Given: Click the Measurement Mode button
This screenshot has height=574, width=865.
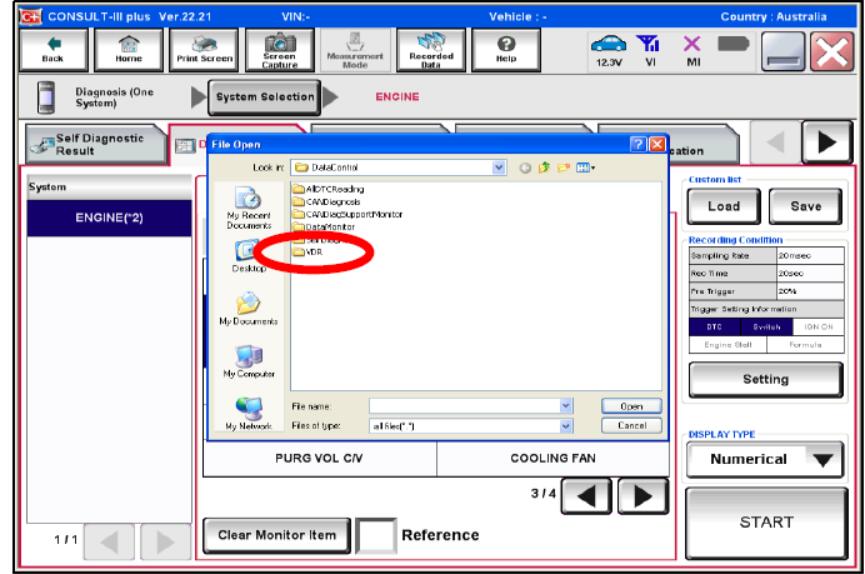Looking at the screenshot, I should pyautogui.click(x=355, y=50).
